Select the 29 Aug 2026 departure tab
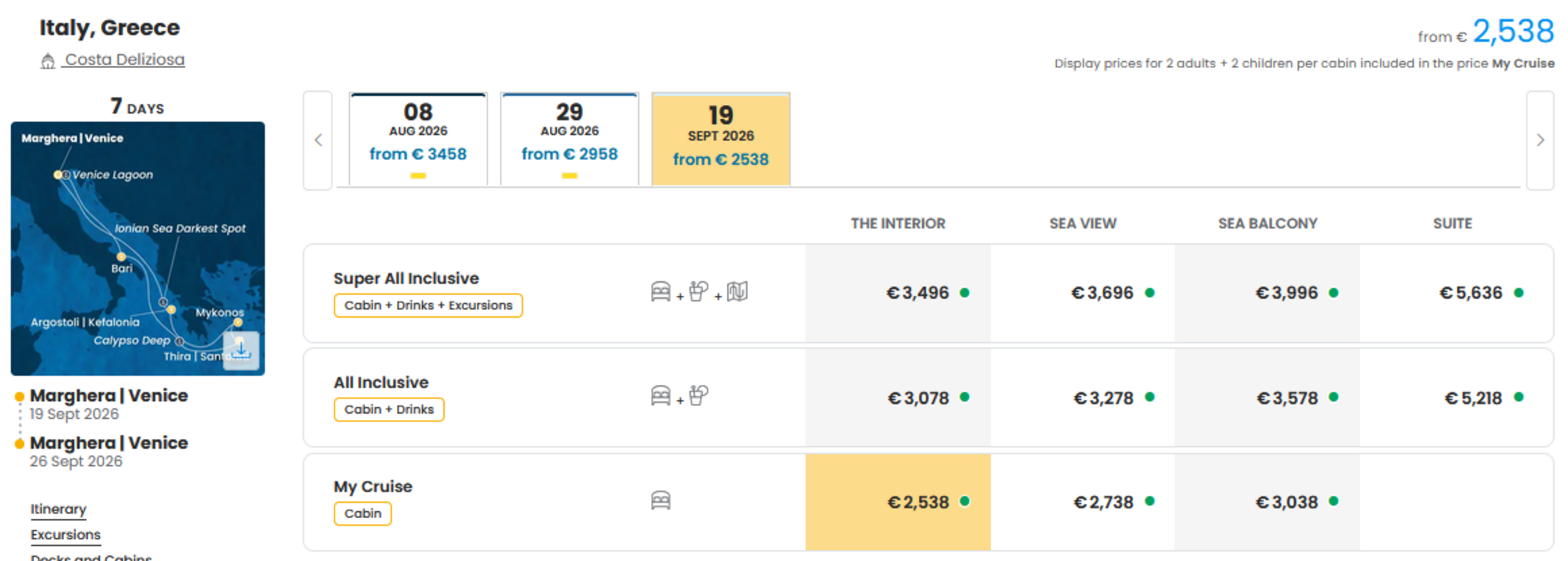This screenshot has height=561, width=1568. coord(569,140)
